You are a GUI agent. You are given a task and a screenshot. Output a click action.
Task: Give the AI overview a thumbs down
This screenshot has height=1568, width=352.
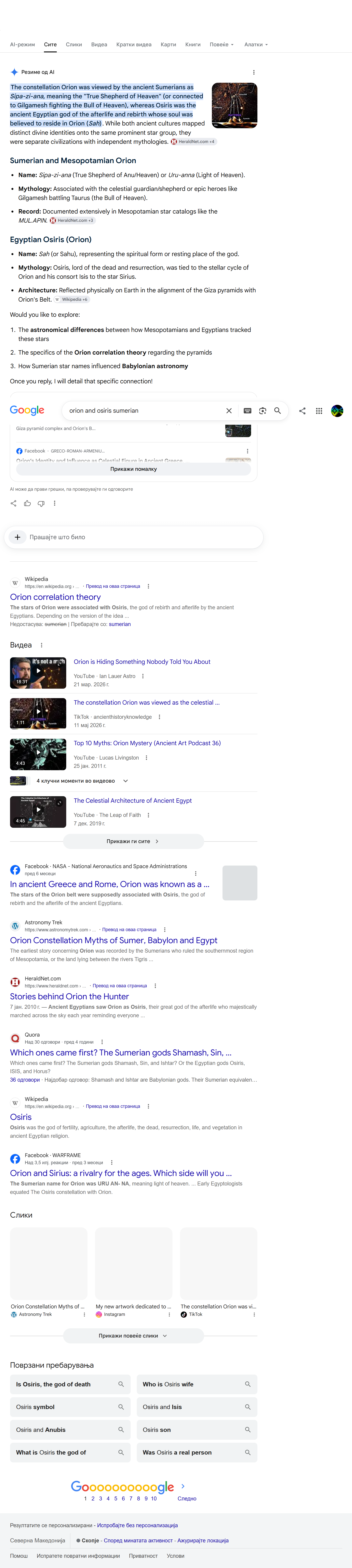pos(41,503)
